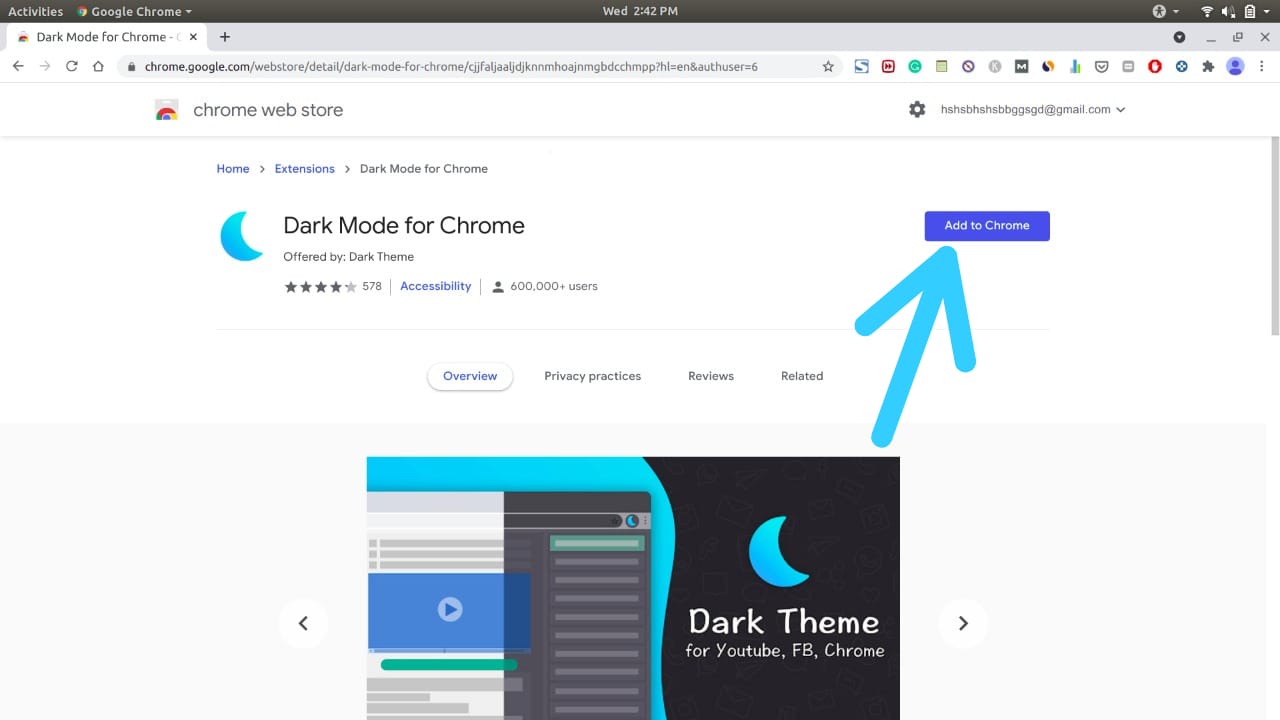Click the blue circular four-dot extension icon
This screenshot has height=720, width=1280.
1181,67
